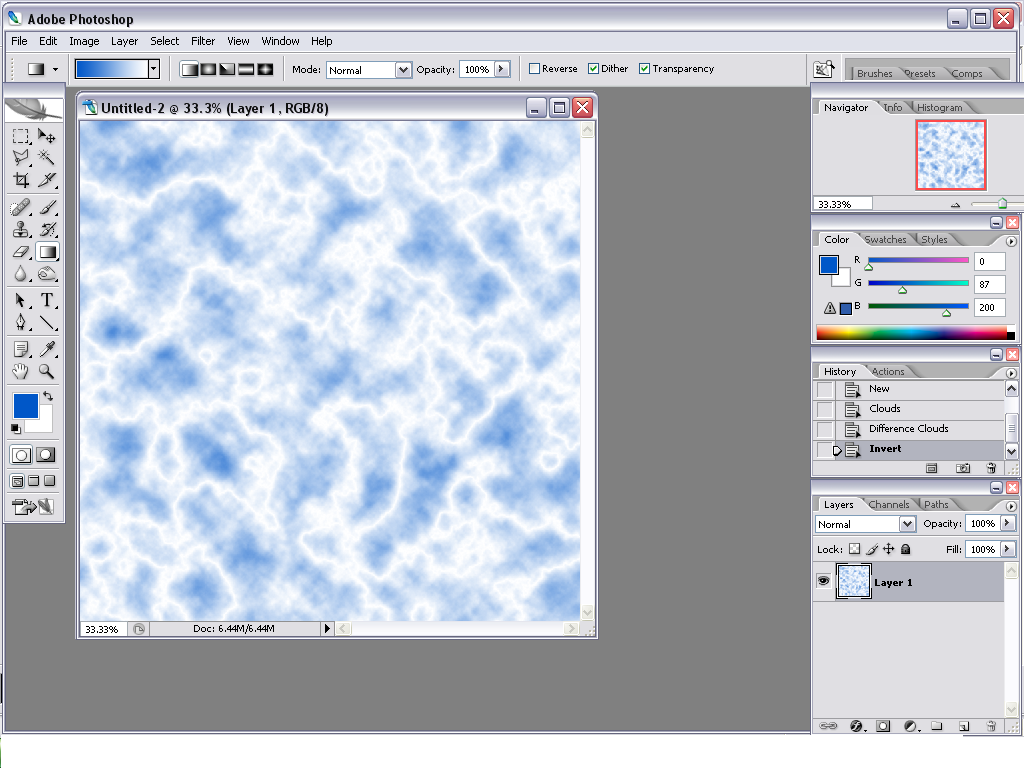This screenshot has height=768, width=1024.
Task: Click the foreground color swatch in toolbox
Action: (x=25, y=405)
